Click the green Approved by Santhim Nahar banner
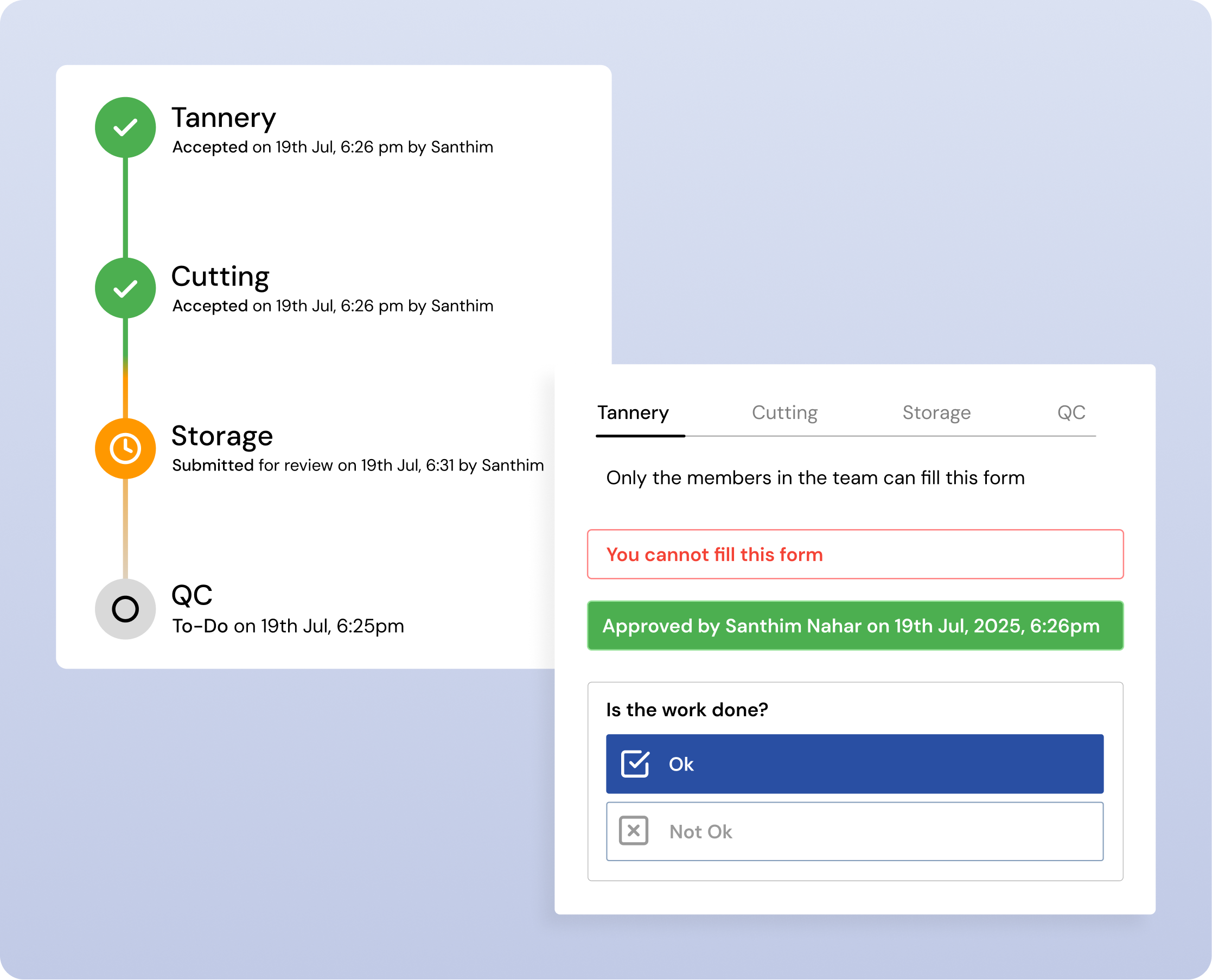The height and width of the screenshot is (980, 1212). pyautogui.click(x=854, y=626)
